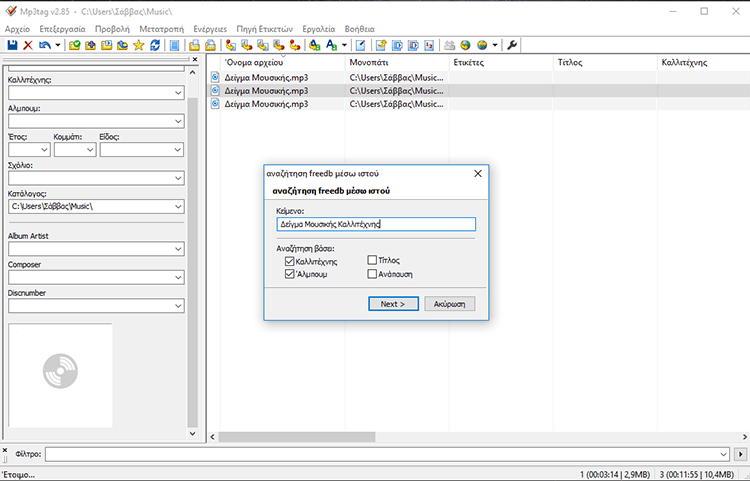The height and width of the screenshot is (481, 750).
Task: Expand the Κατάλογος path combo box
Action: click(178, 207)
